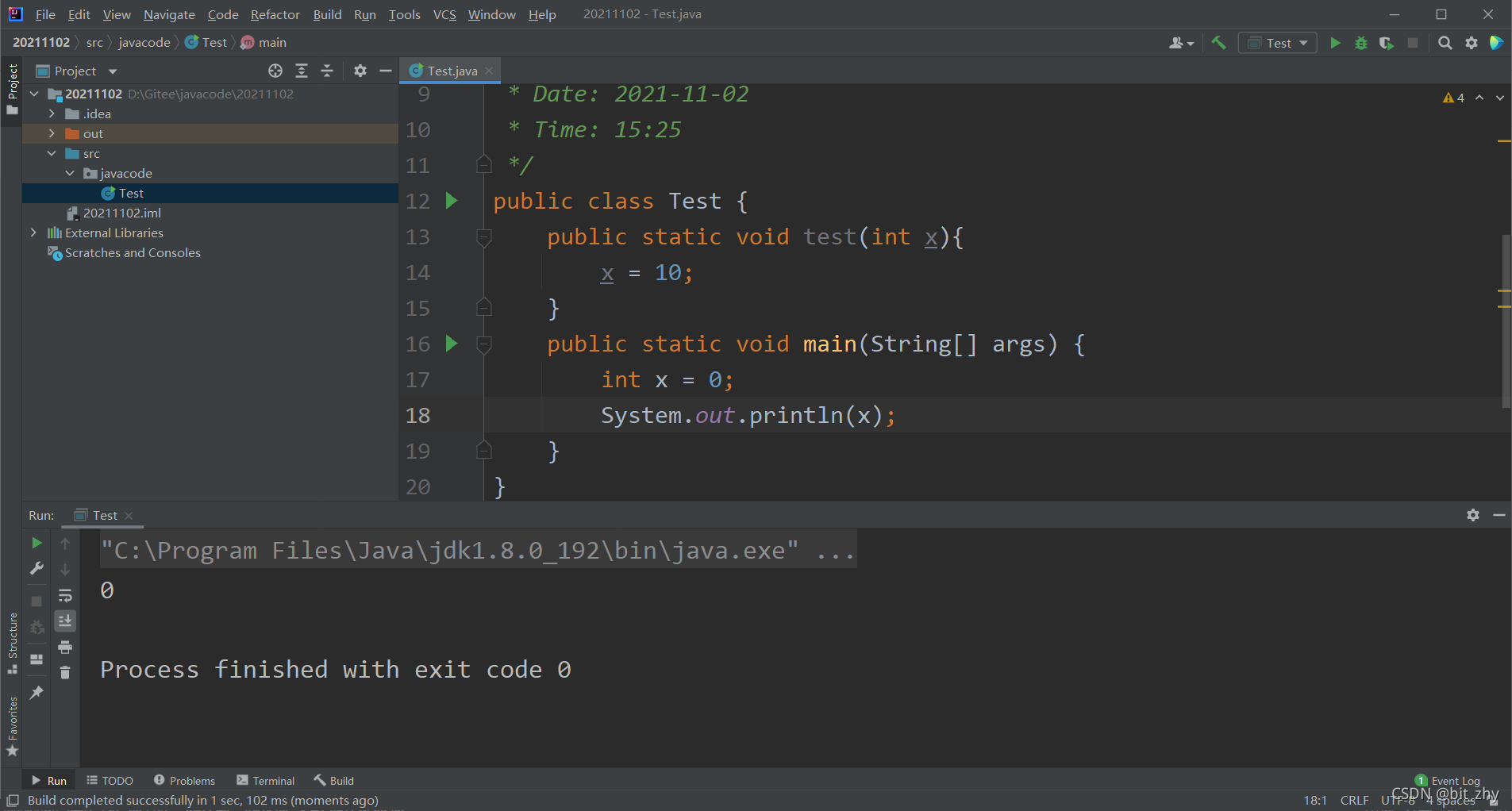
Task: Run with coverage shield icon
Action: [1387, 43]
